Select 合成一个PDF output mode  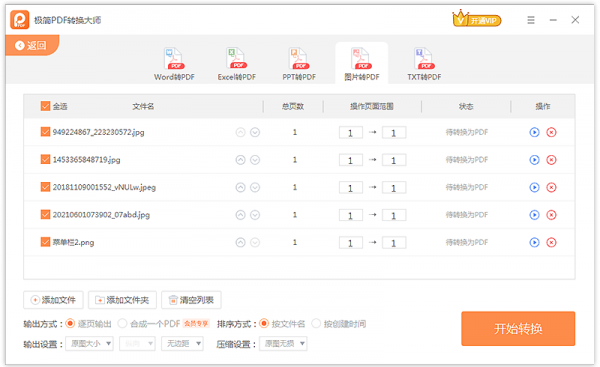click(122, 324)
